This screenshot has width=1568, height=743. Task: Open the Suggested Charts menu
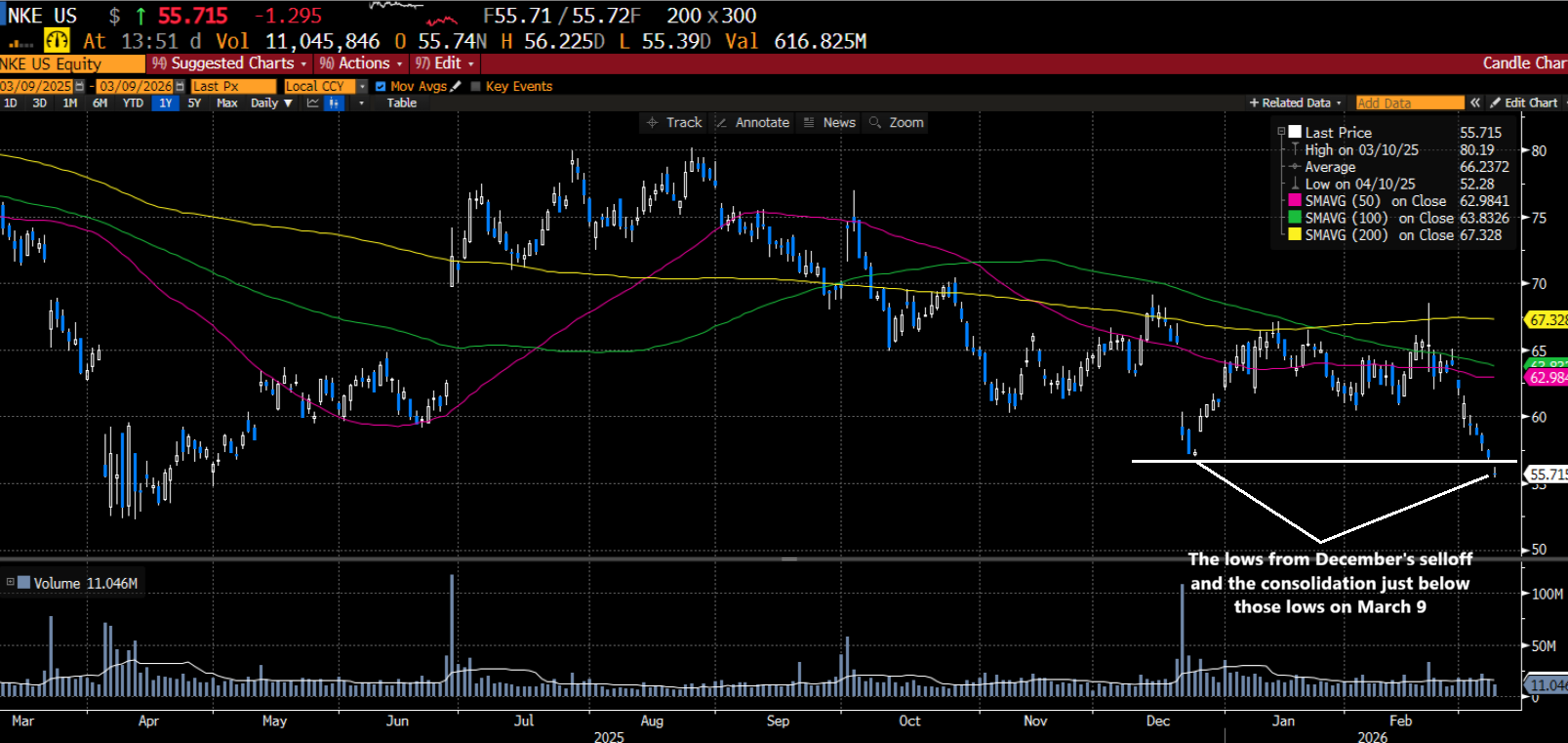click(231, 63)
